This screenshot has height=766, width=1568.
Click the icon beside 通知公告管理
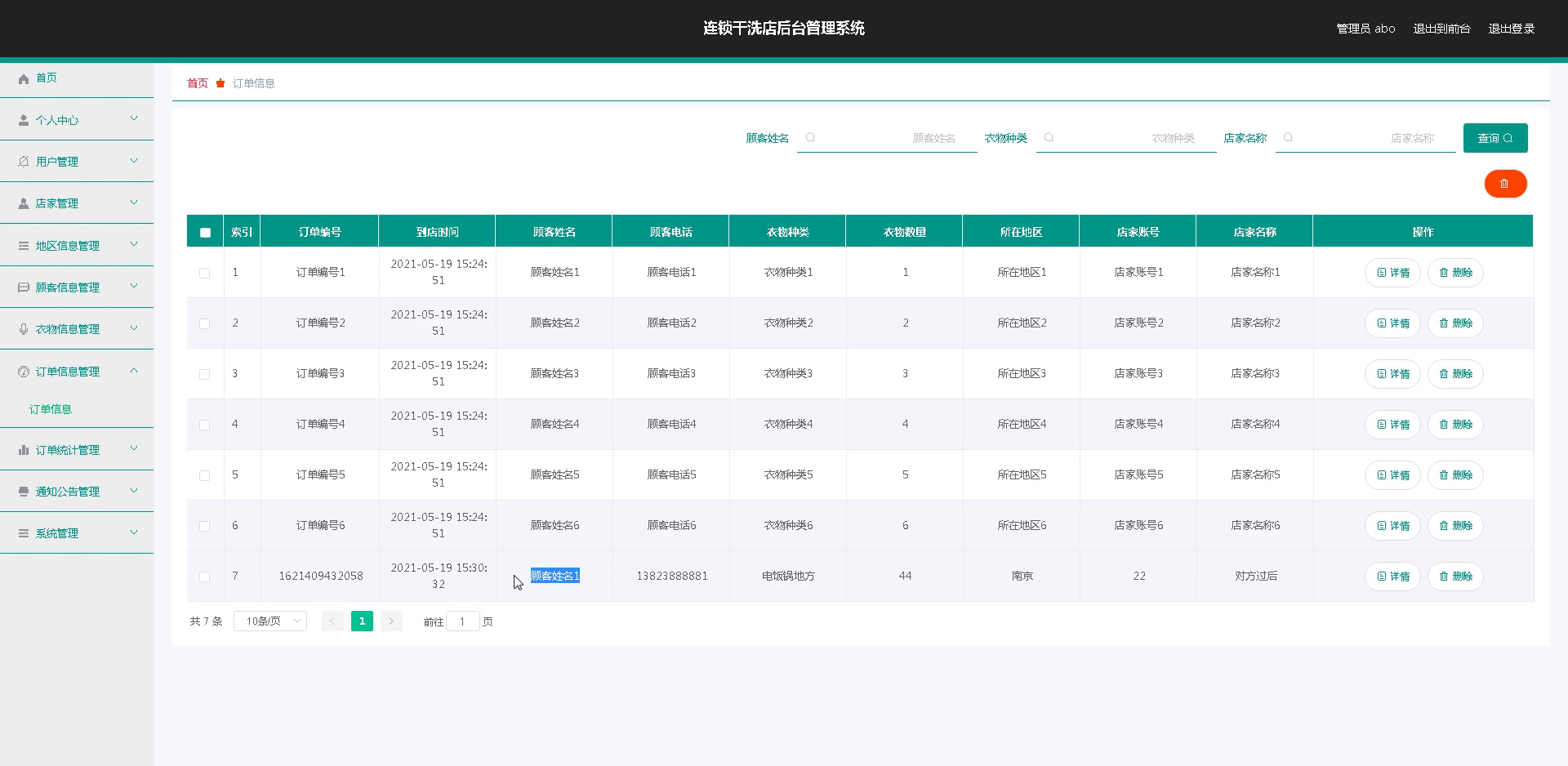tap(24, 492)
